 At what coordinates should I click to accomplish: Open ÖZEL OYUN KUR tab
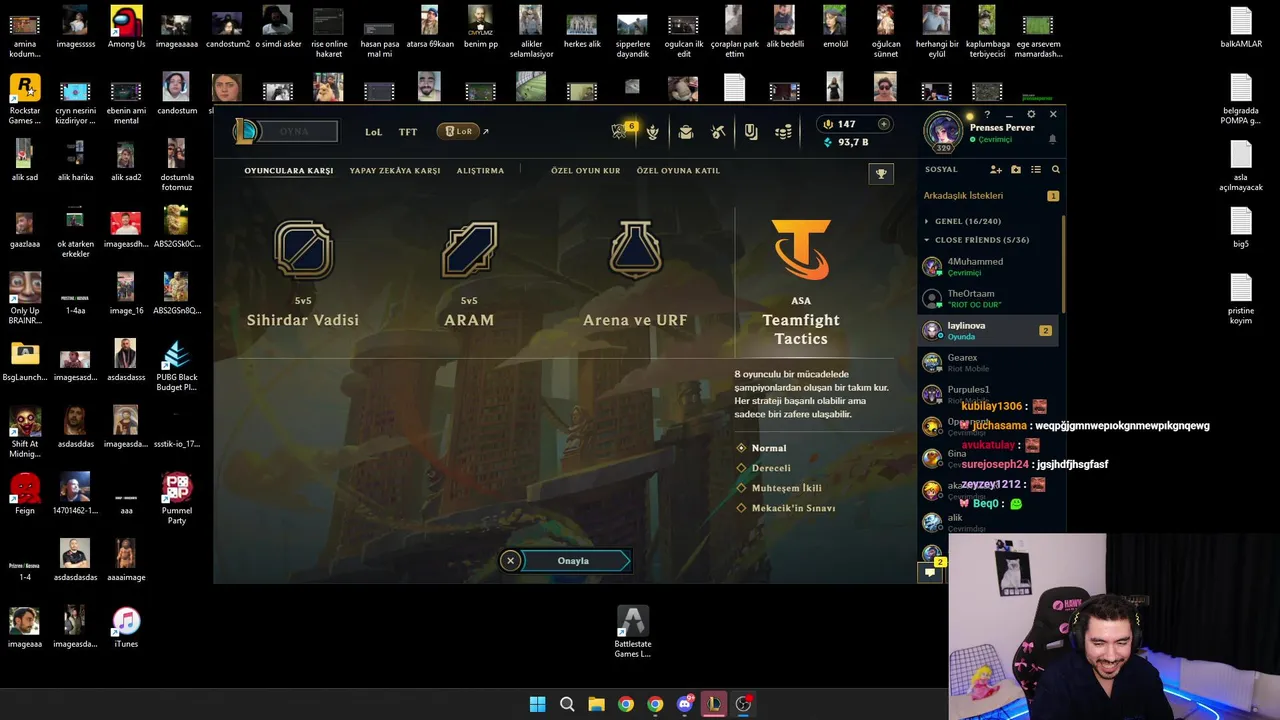click(x=586, y=170)
